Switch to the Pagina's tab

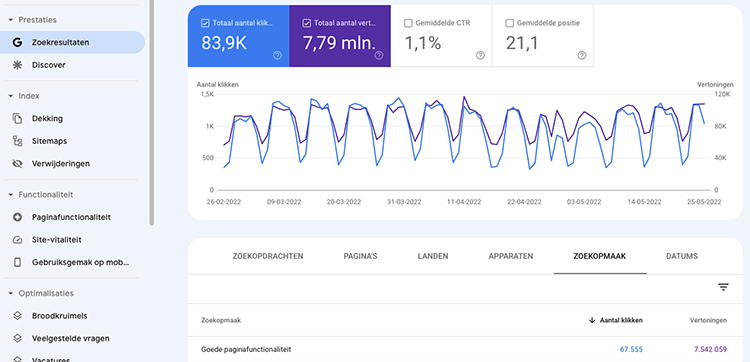point(360,256)
